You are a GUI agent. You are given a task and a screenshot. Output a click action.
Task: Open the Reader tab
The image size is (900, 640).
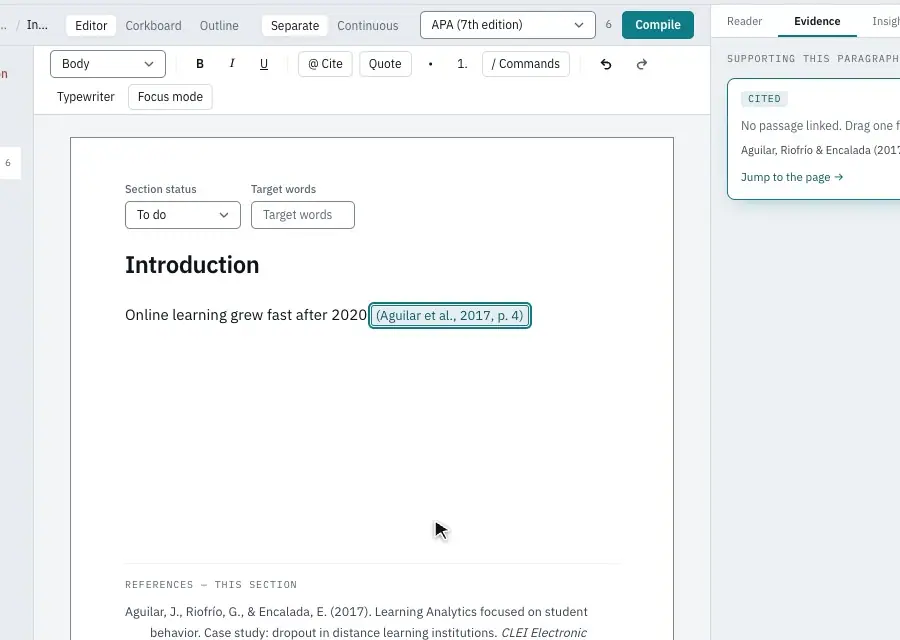744,21
